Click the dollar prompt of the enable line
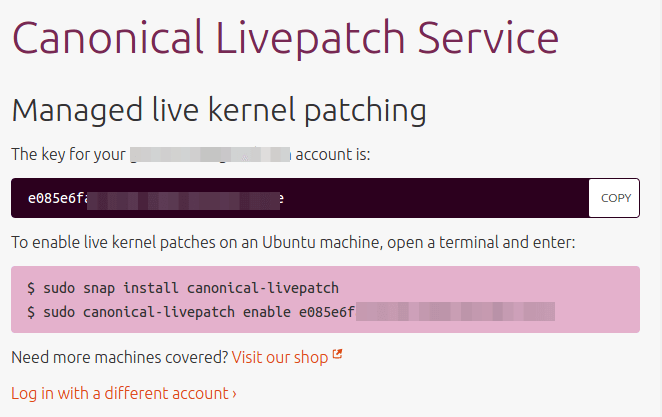The image size is (662, 417). pos(31,312)
